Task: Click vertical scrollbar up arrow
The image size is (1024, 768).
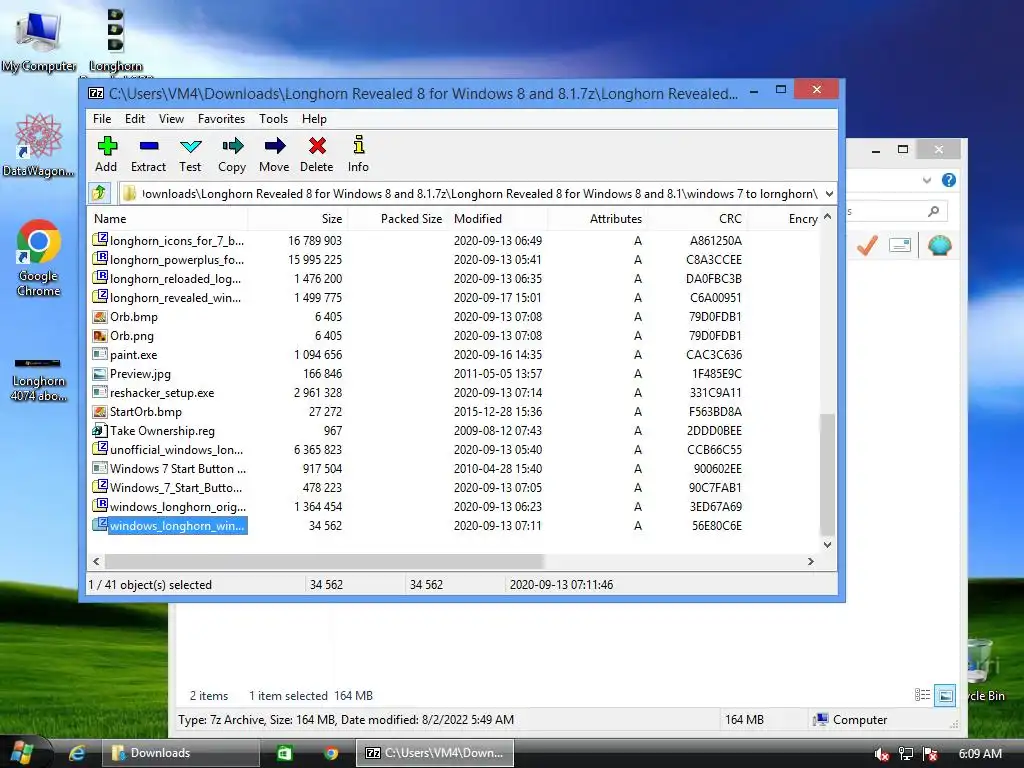Action: pyautogui.click(x=827, y=217)
